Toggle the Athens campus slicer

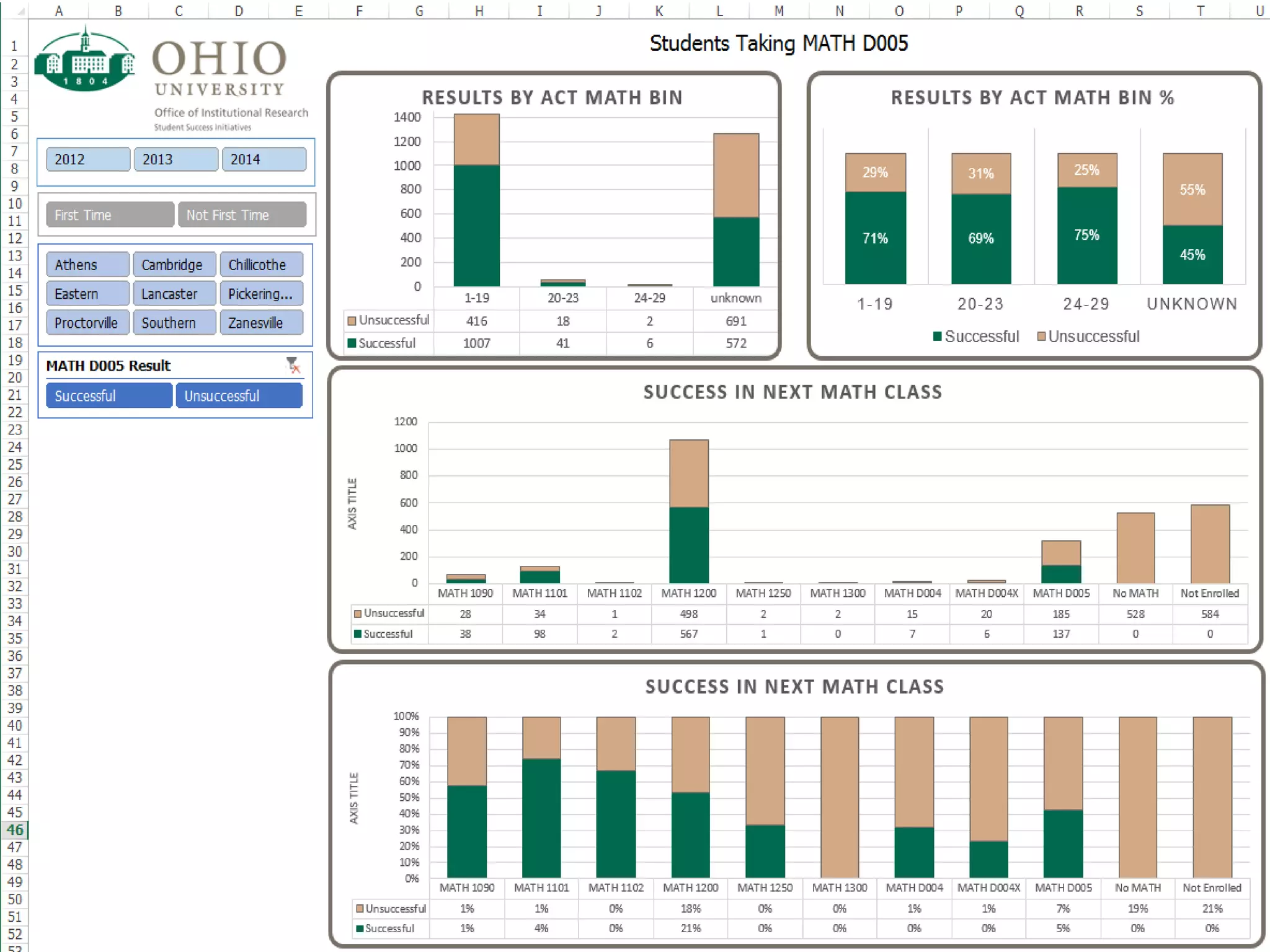click(87, 265)
